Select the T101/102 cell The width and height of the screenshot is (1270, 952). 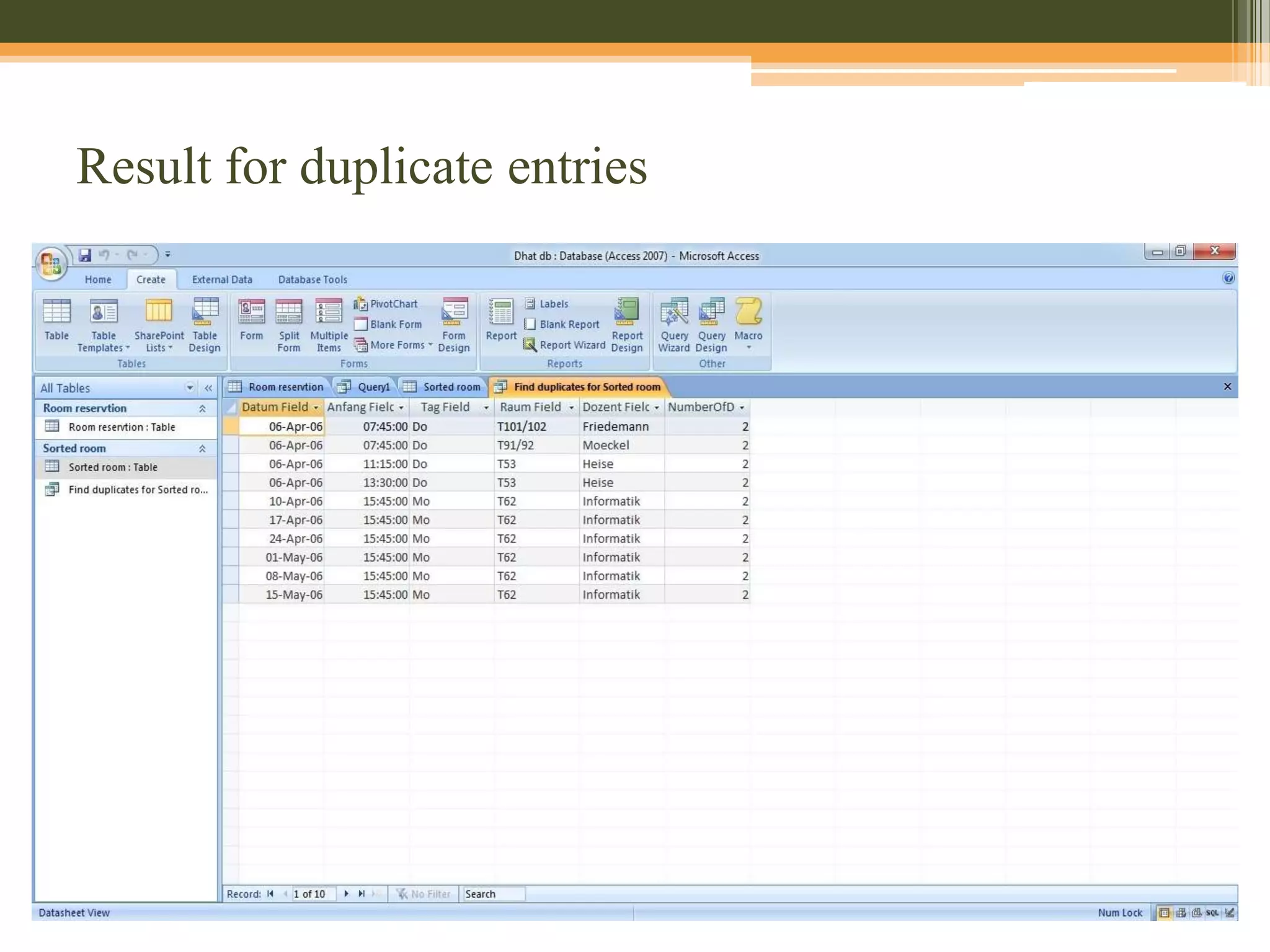536,426
